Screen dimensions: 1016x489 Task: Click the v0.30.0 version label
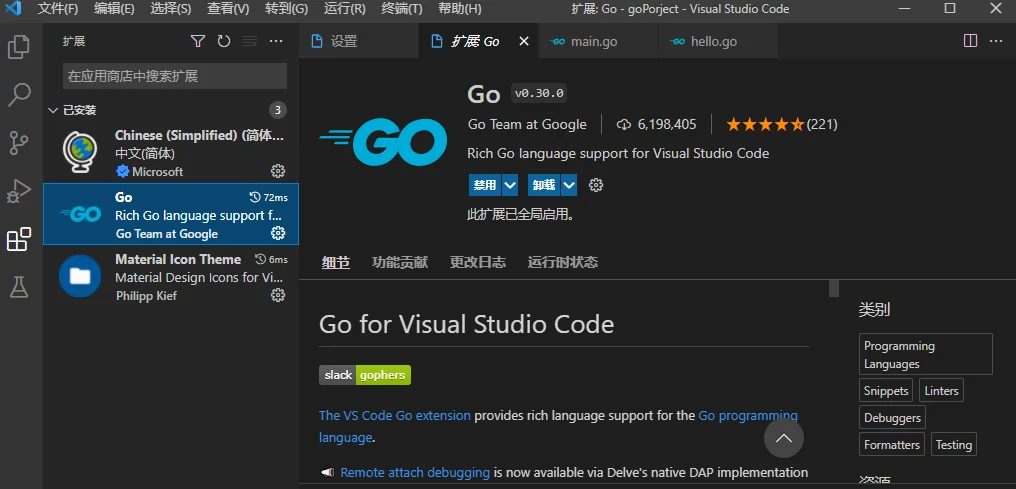tap(539, 93)
